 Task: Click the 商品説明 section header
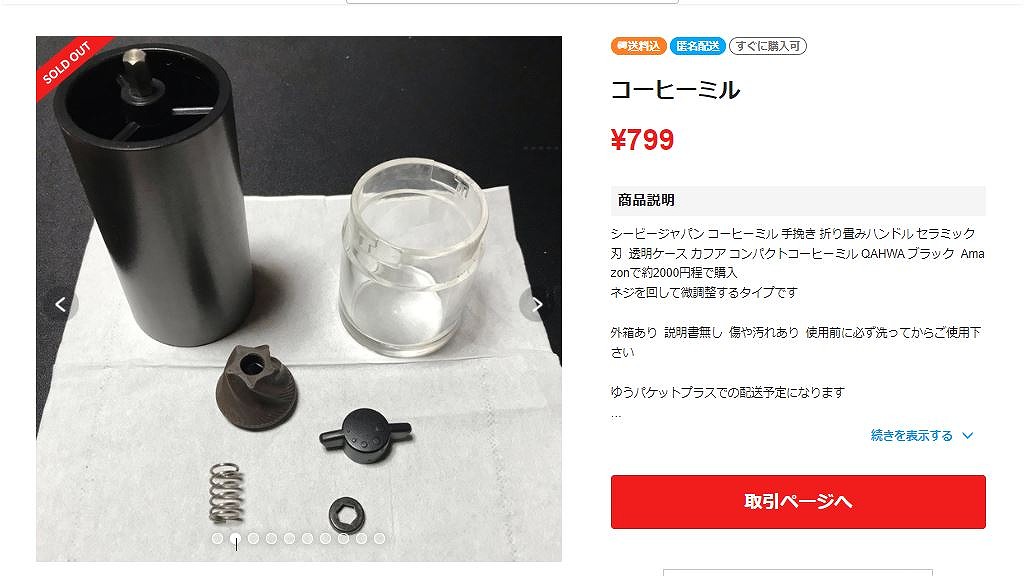[798, 200]
